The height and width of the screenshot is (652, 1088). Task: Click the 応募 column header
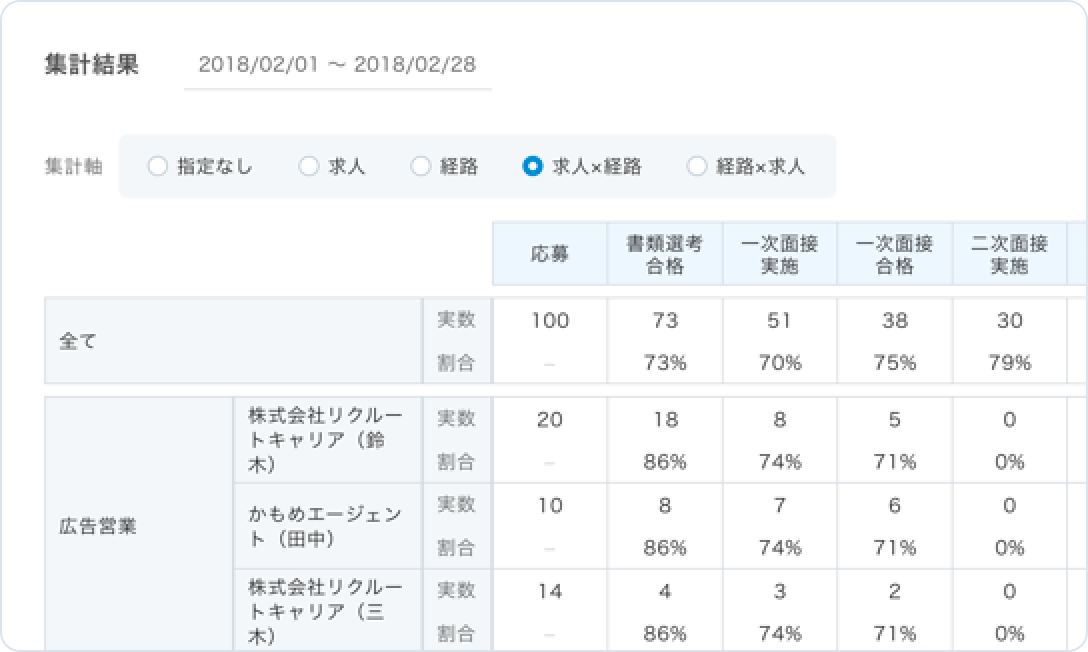click(x=550, y=254)
